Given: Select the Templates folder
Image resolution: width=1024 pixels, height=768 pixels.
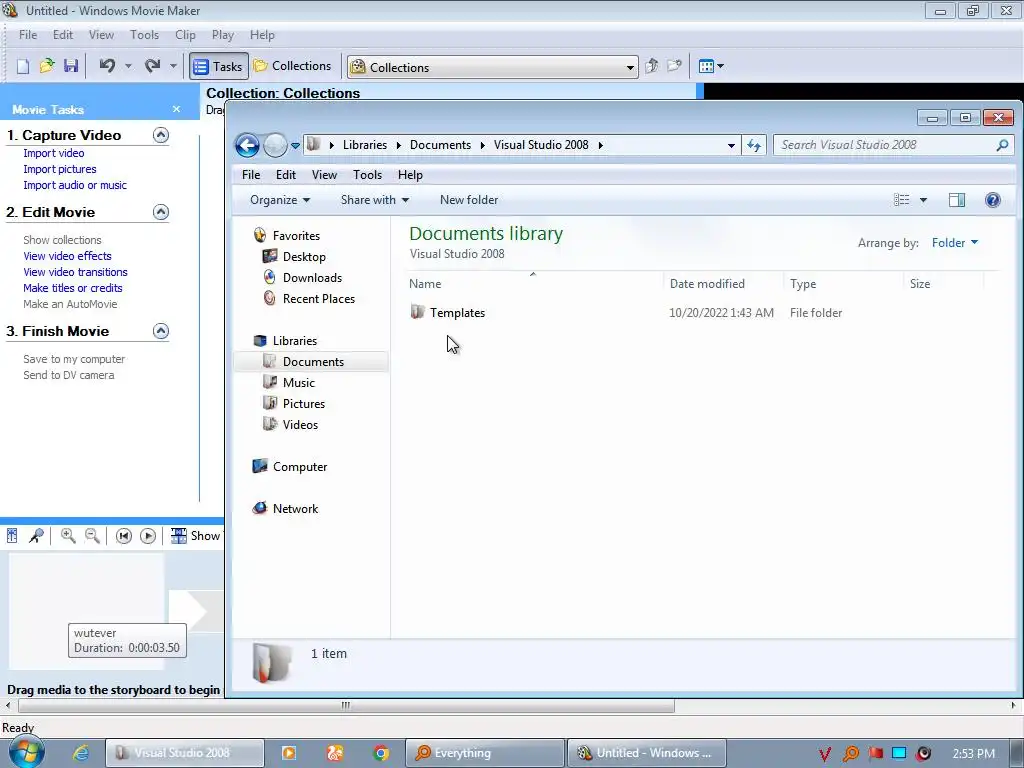Looking at the screenshot, I should point(457,313).
